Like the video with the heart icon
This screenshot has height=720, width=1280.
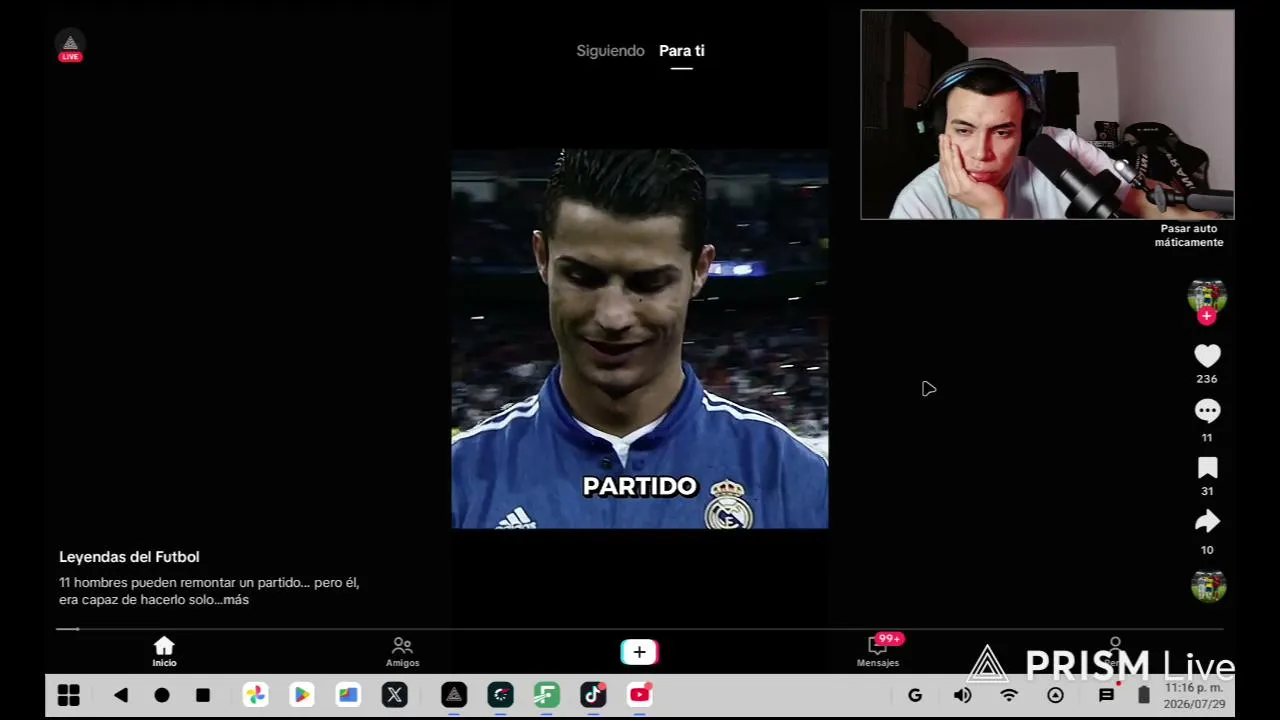point(1207,356)
